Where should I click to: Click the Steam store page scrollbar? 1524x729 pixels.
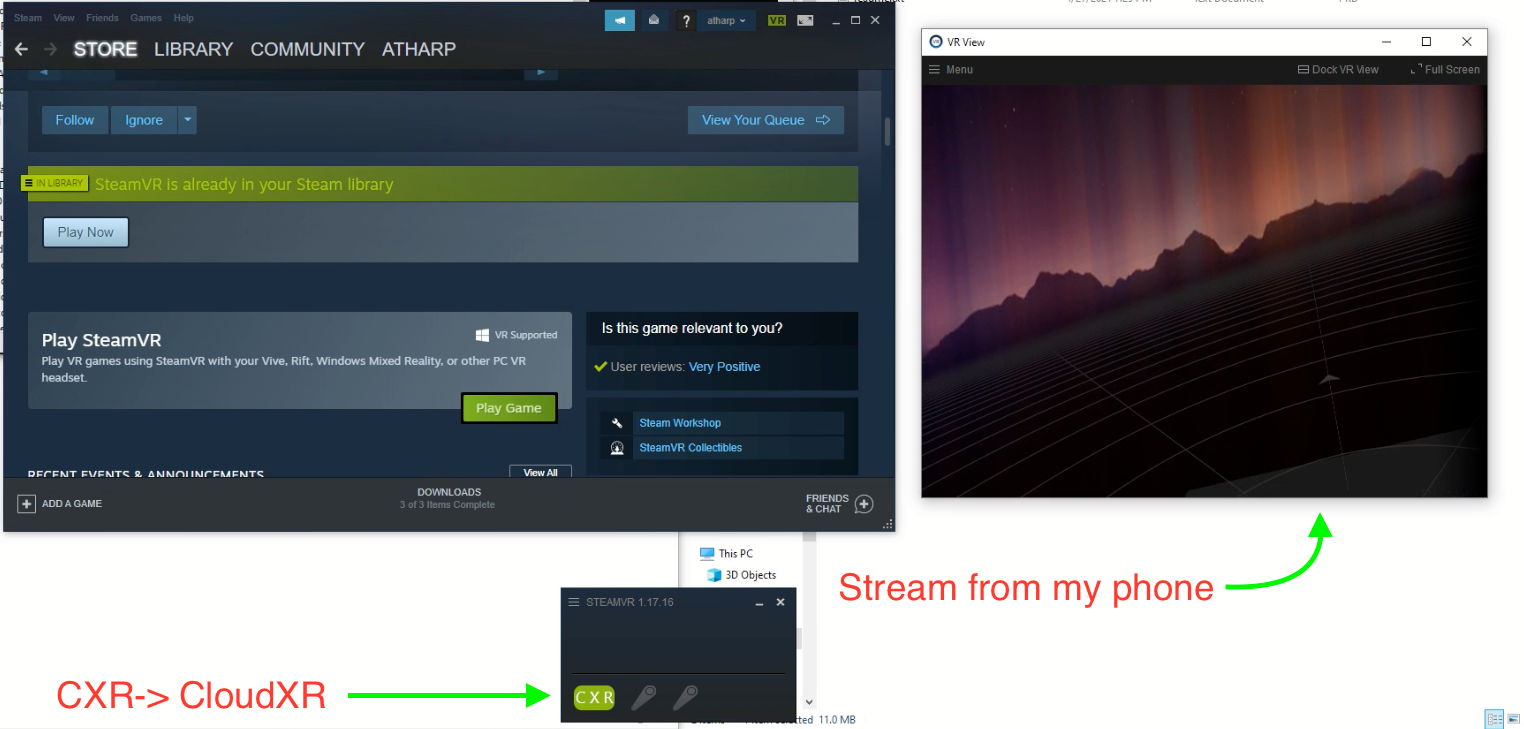click(887, 132)
